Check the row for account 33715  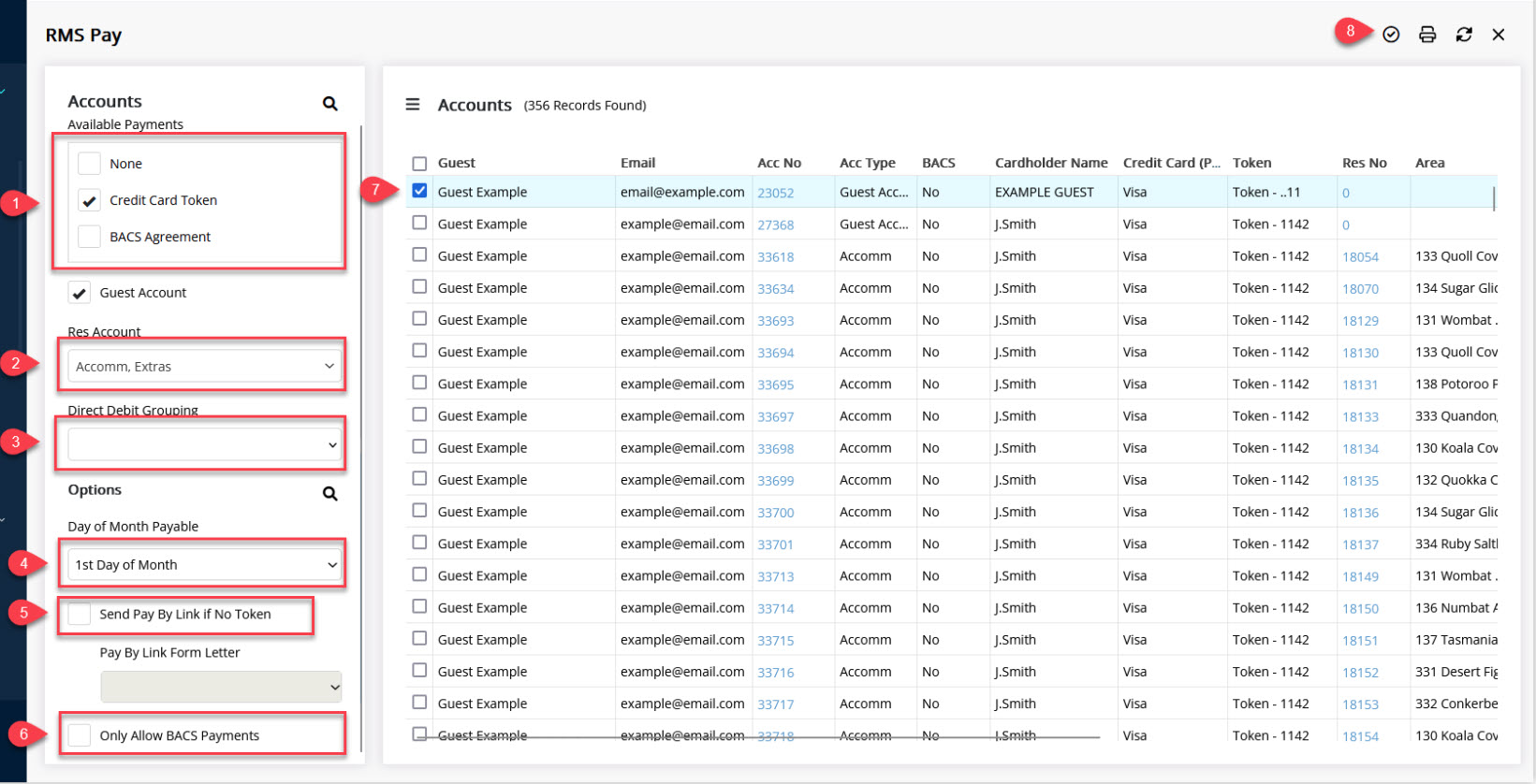click(x=419, y=638)
